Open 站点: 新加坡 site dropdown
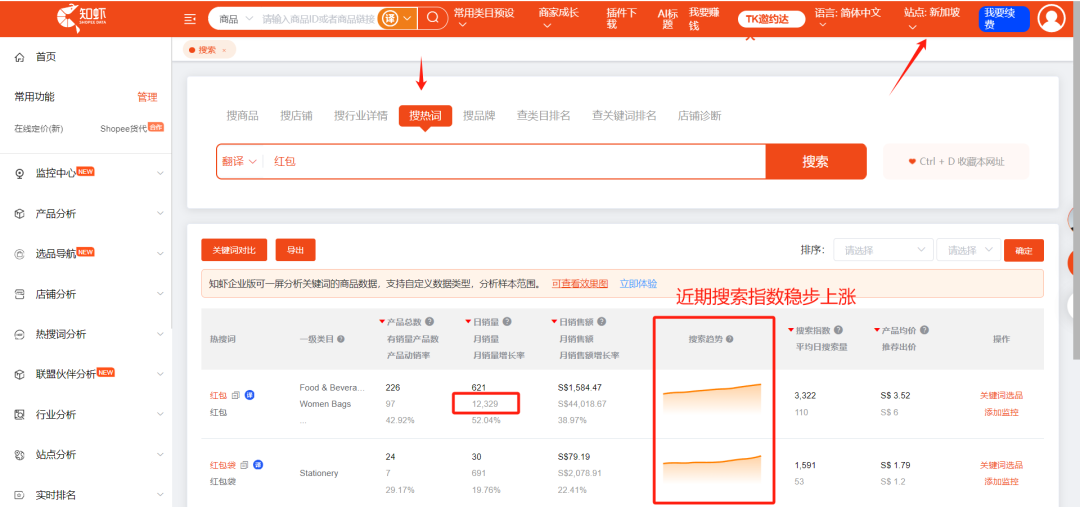This screenshot has width=1080, height=507. [x=932, y=19]
